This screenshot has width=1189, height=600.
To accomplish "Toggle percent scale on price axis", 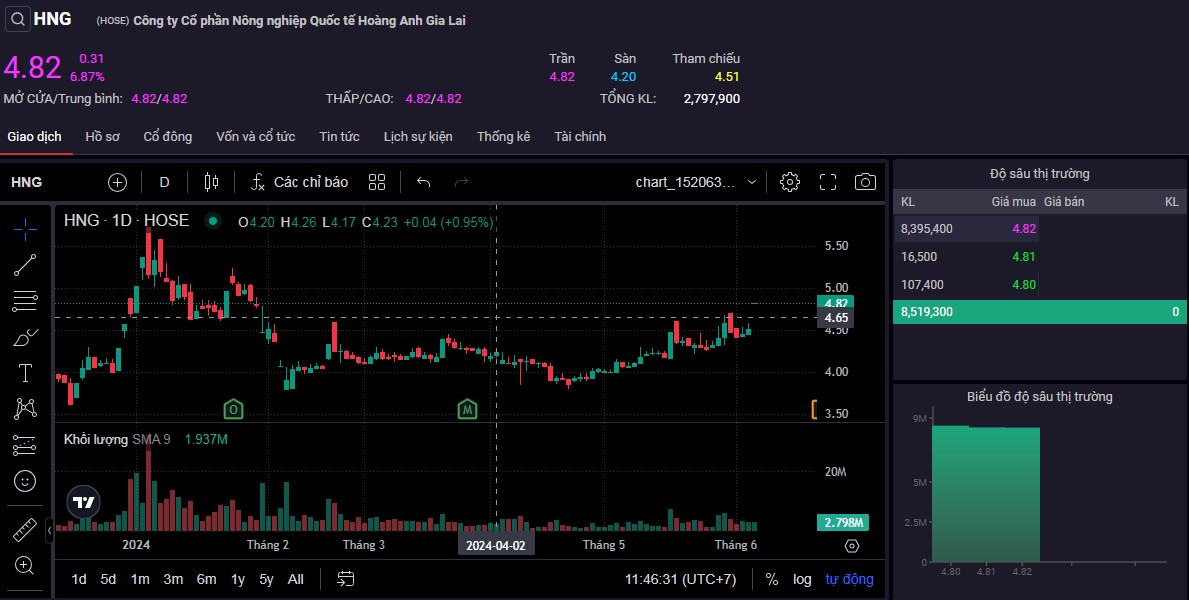I will click(772, 579).
